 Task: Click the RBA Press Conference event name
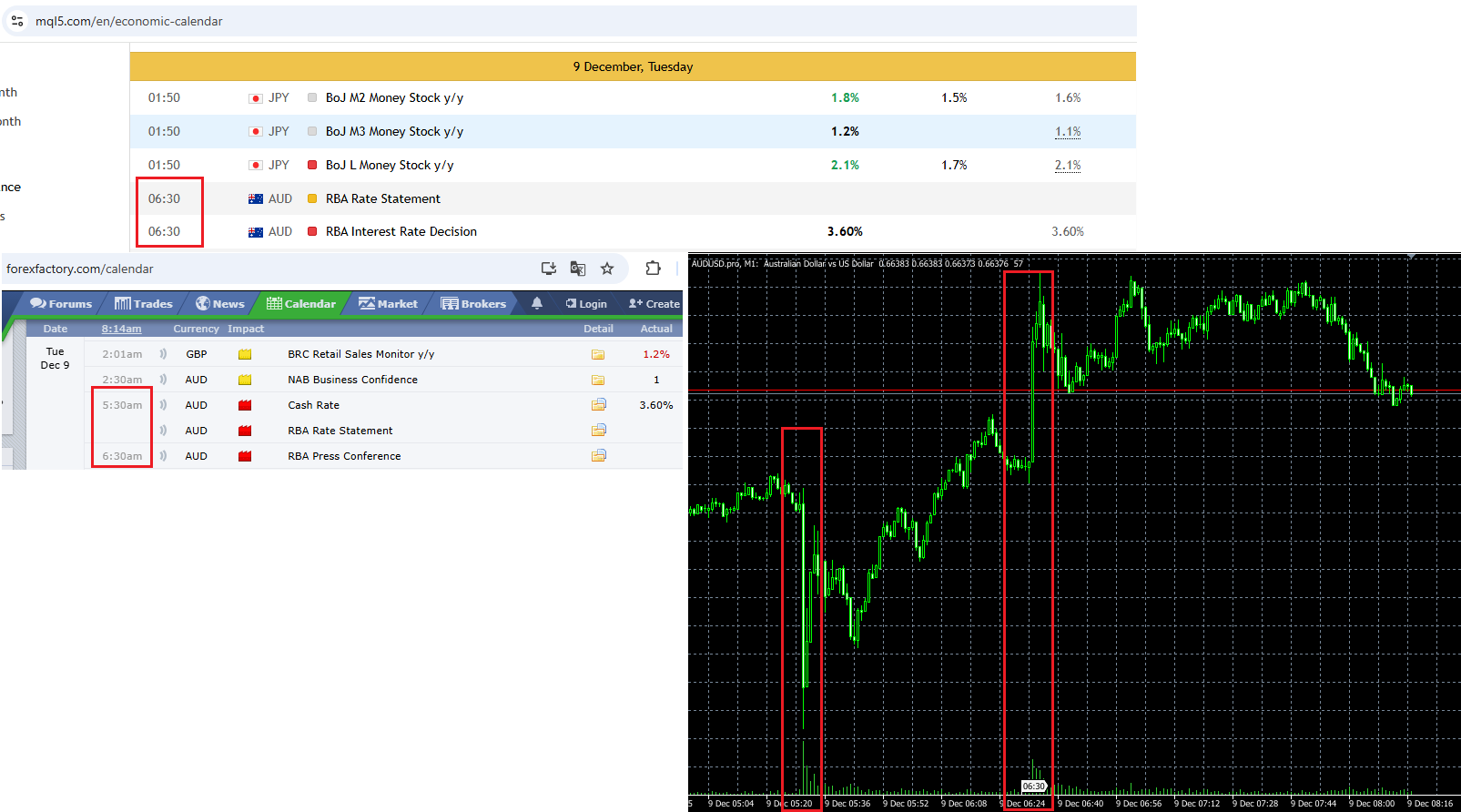coord(344,456)
